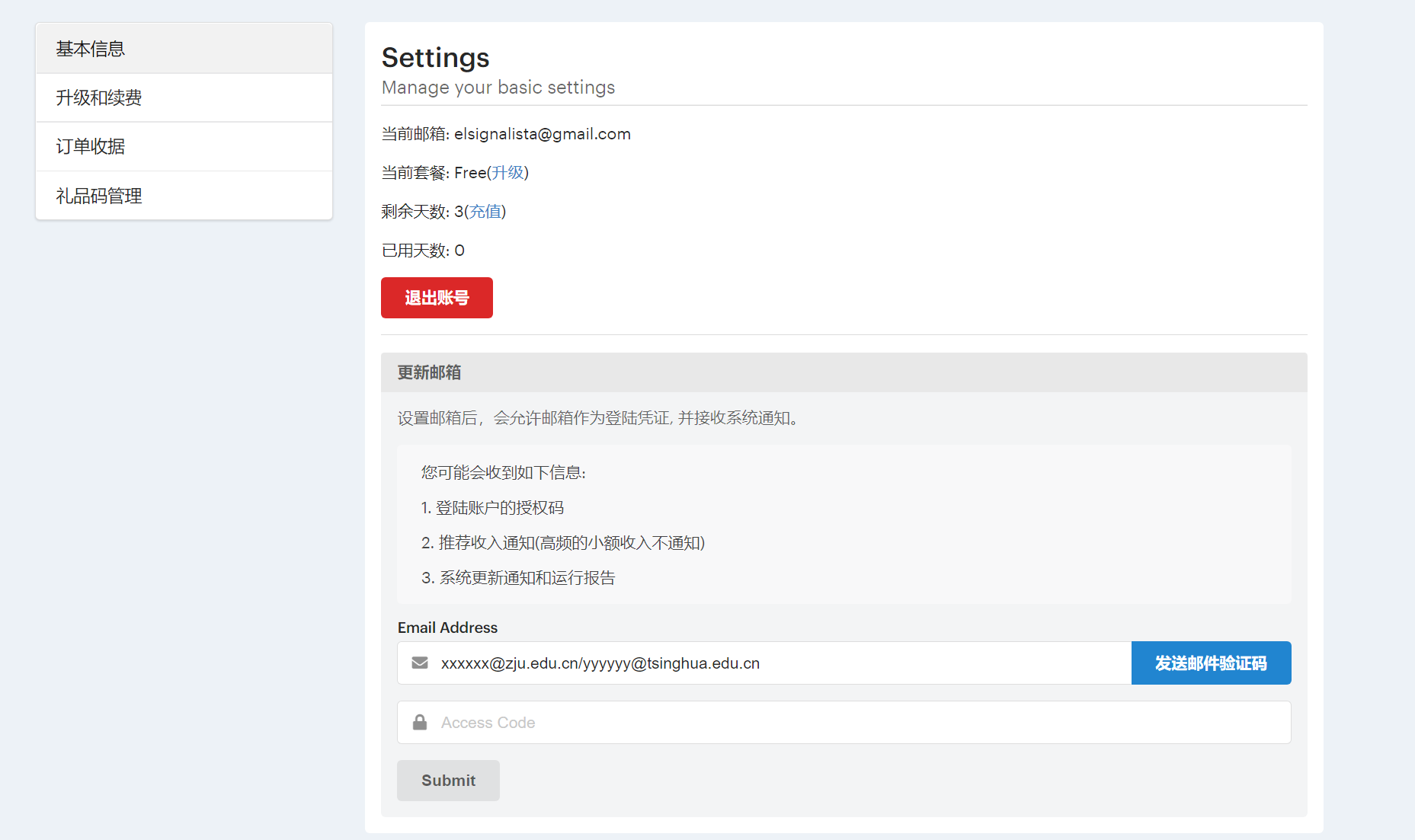Click the Email Address field label
The image size is (1415, 840).
447,628
